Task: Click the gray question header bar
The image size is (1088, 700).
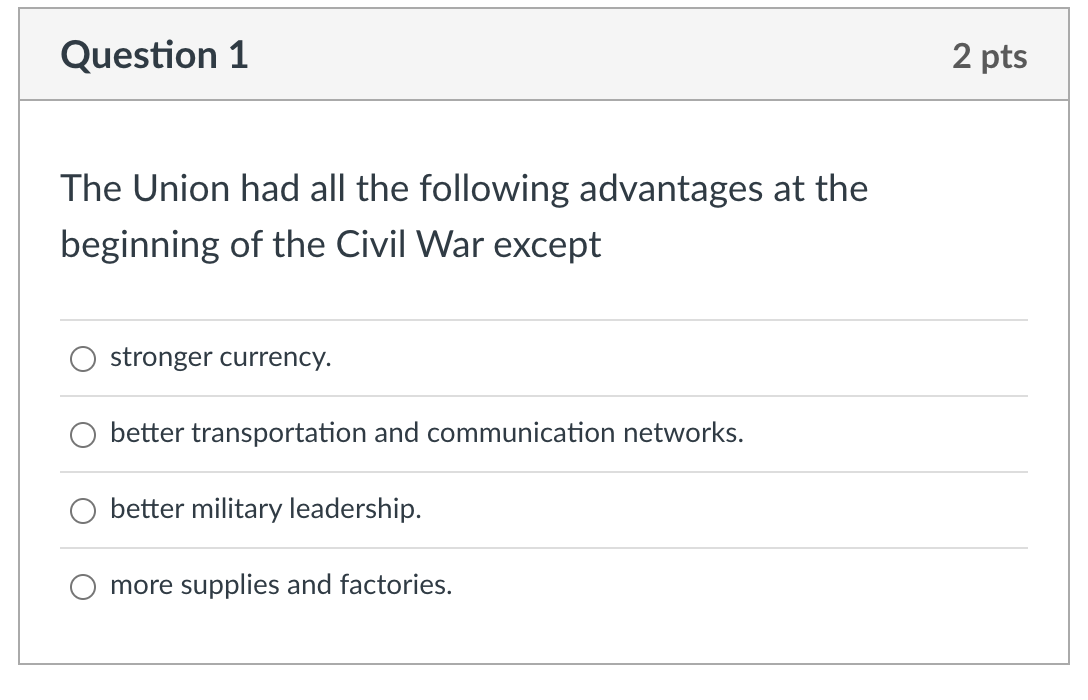Action: coord(544,55)
